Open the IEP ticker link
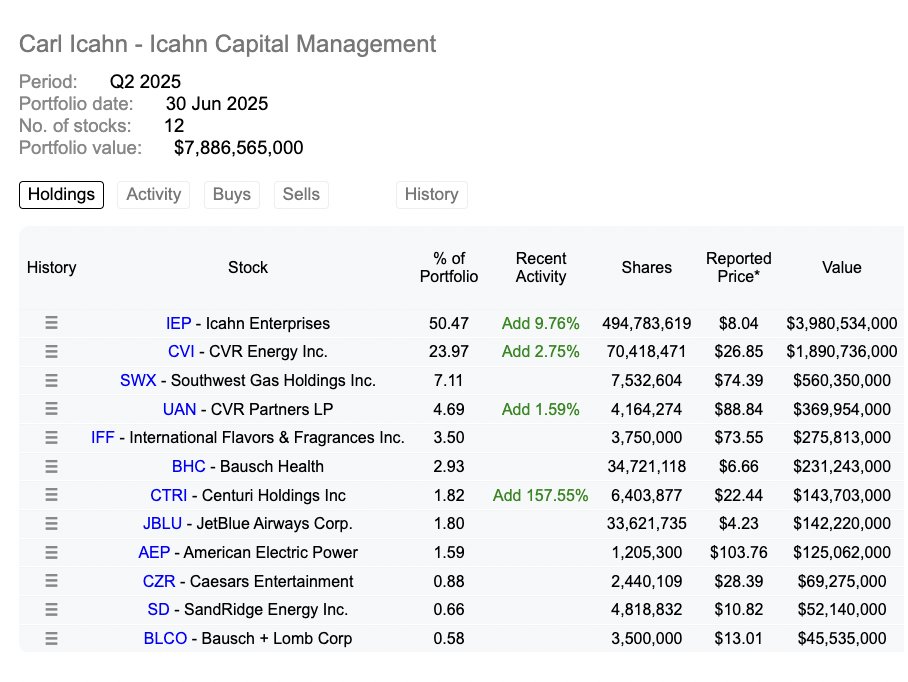This screenshot has height=682, width=908. tap(178, 323)
